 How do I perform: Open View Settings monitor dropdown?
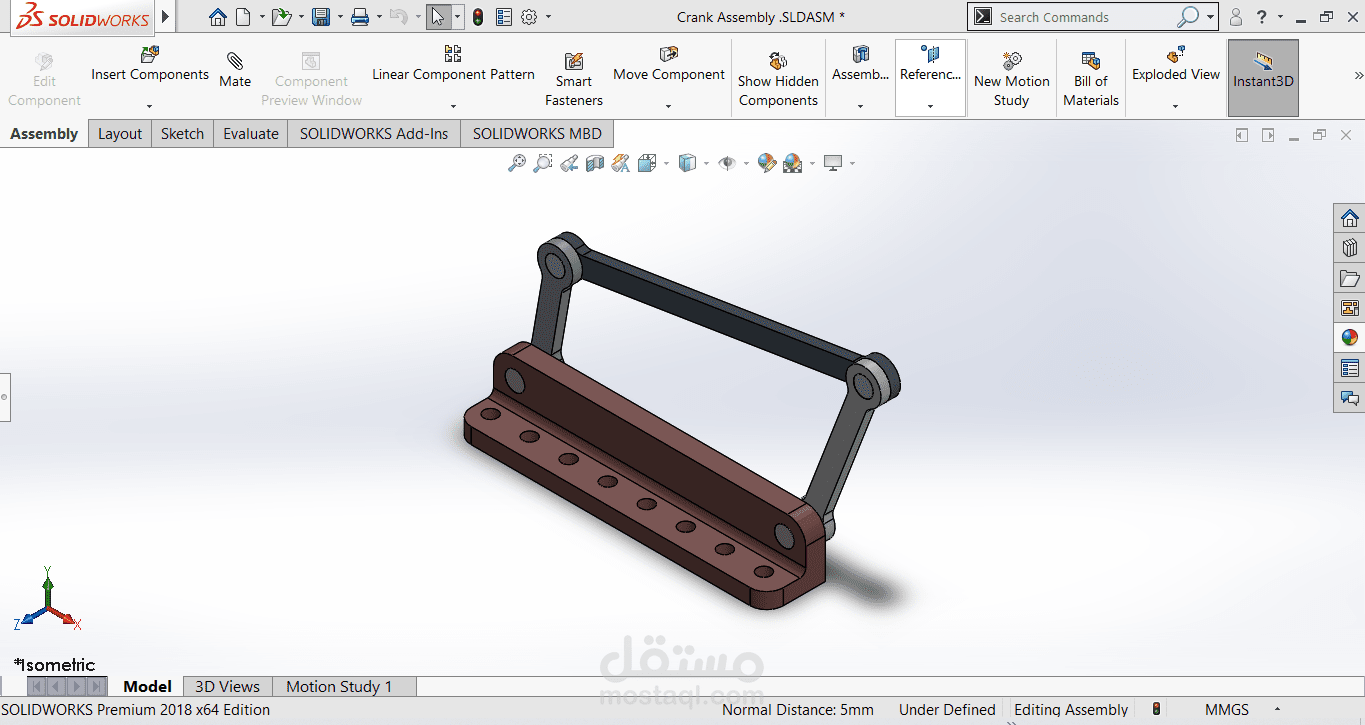pos(834,163)
